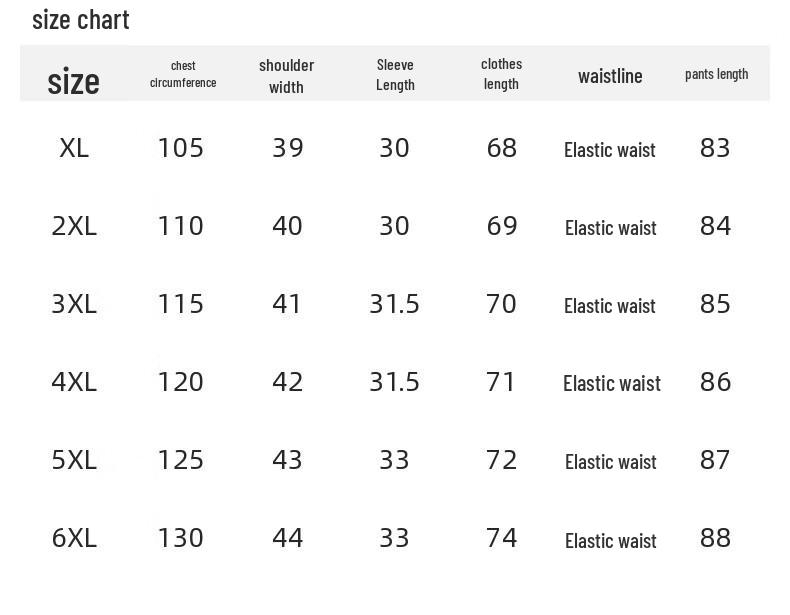Click 'Elastic waist' in the 5XL row
The image size is (790, 615).
coord(610,461)
